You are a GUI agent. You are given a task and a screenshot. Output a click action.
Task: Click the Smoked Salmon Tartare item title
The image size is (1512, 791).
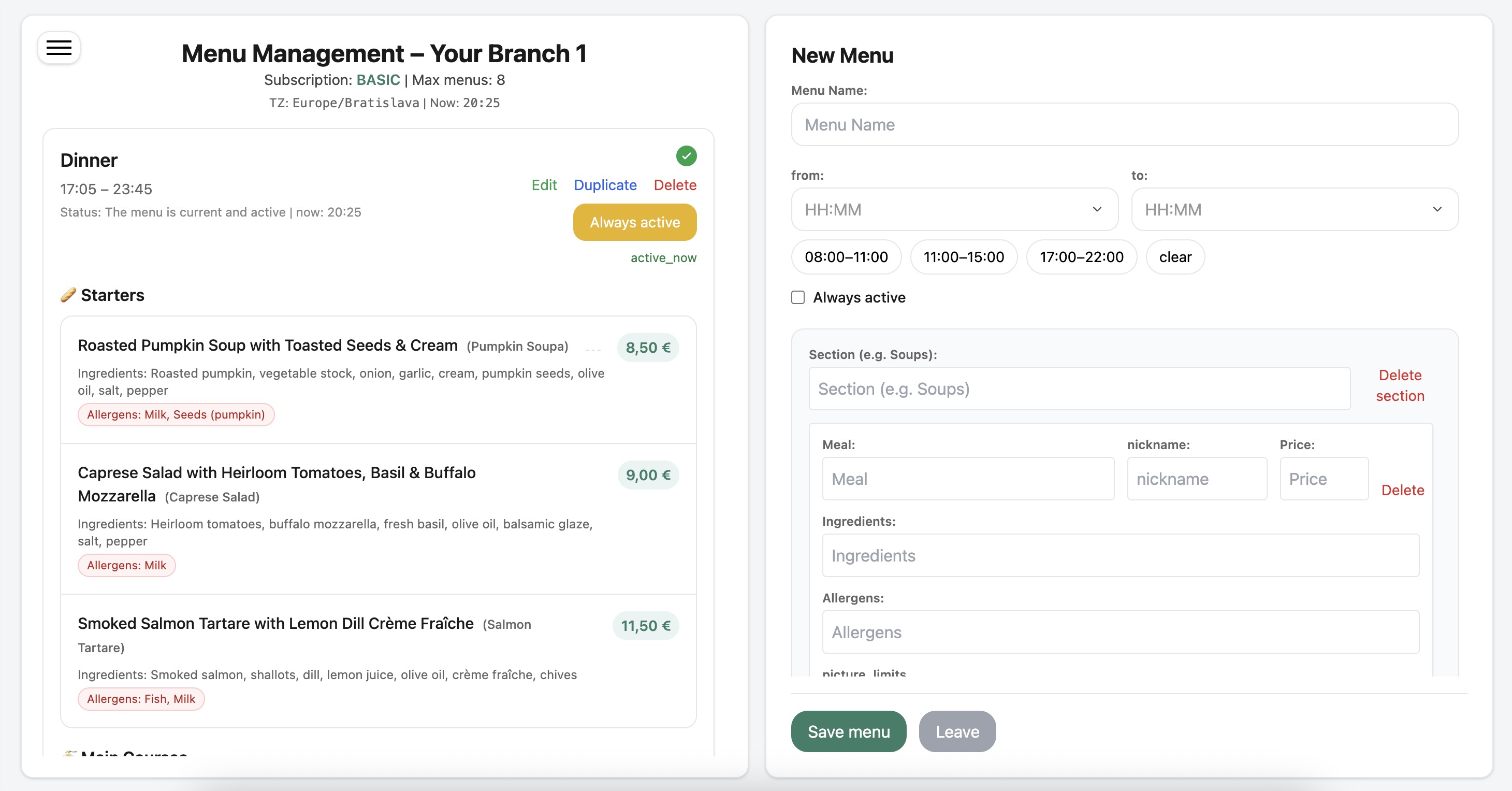276,623
